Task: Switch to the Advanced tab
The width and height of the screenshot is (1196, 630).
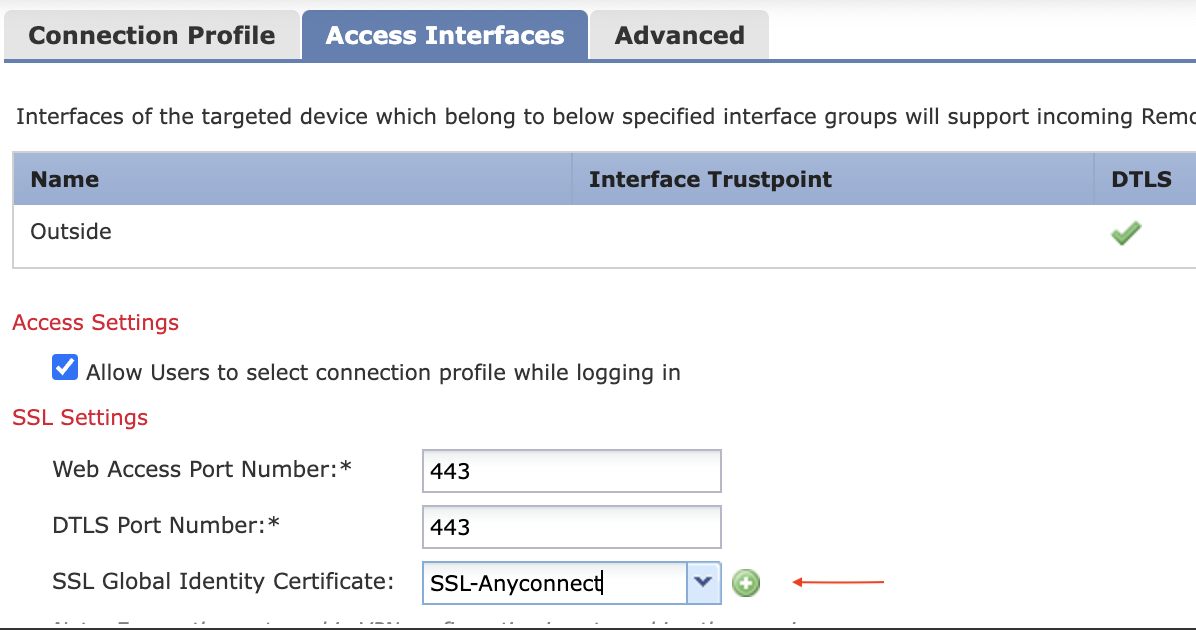Action: point(679,35)
